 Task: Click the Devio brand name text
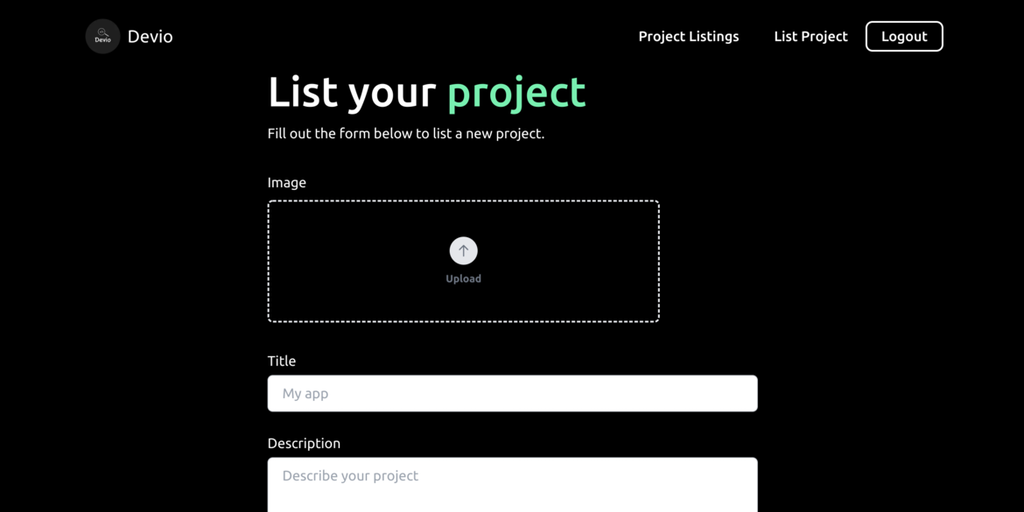pos(150,37)
